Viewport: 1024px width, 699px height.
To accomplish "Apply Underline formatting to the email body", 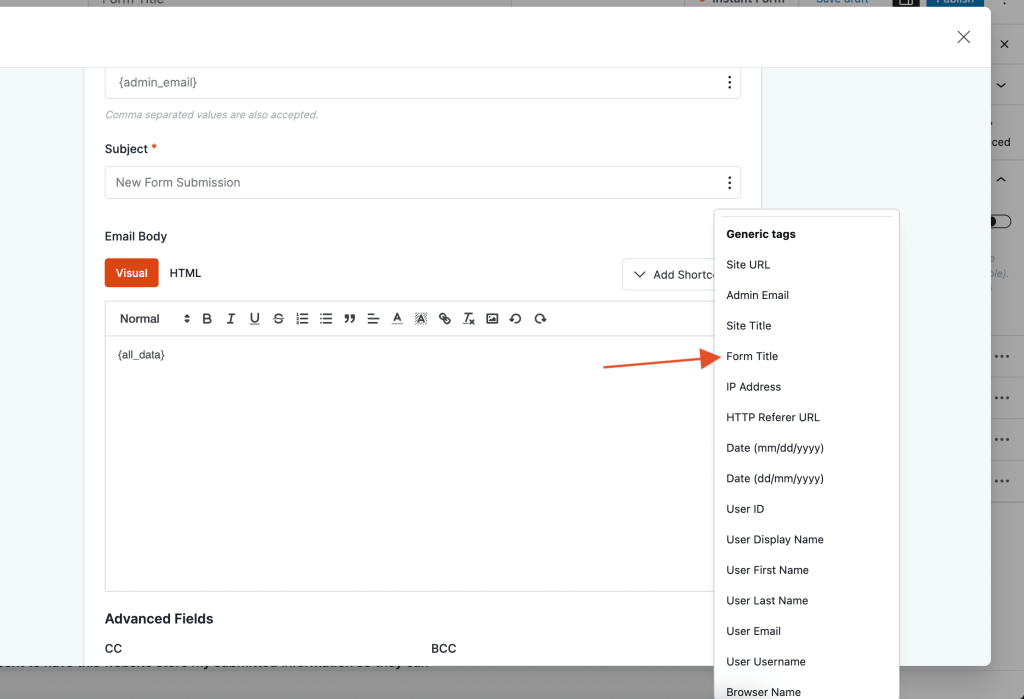I will [x=254, y=318].
